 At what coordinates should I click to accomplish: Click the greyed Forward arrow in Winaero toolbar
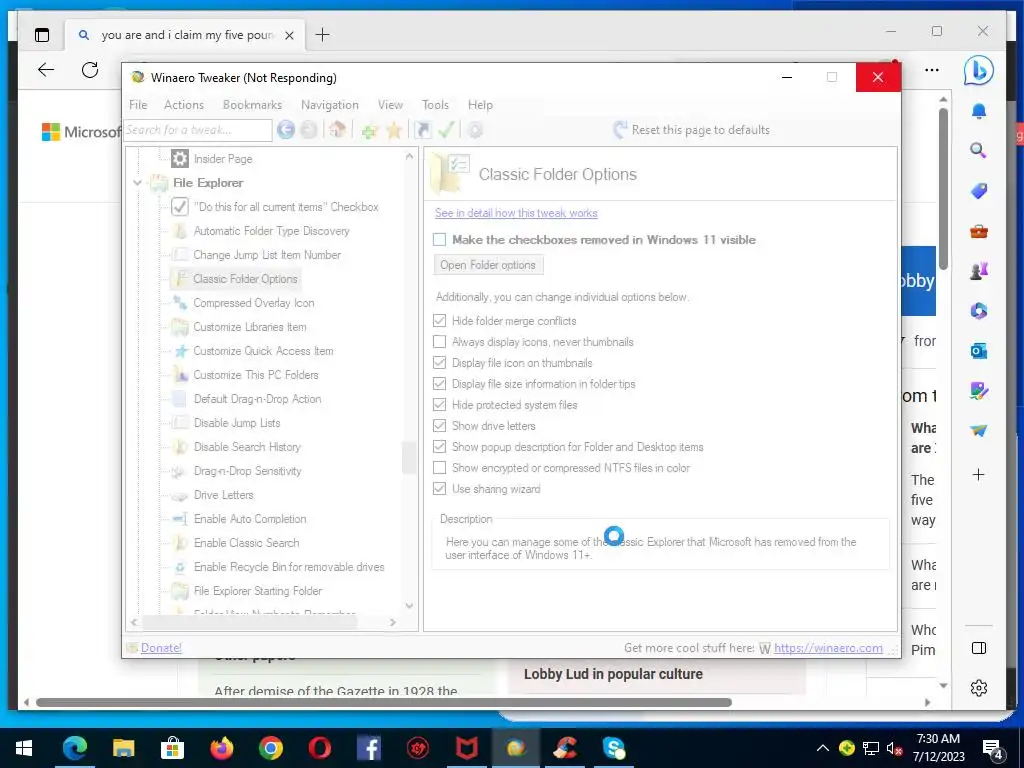[x=309, y=130]
